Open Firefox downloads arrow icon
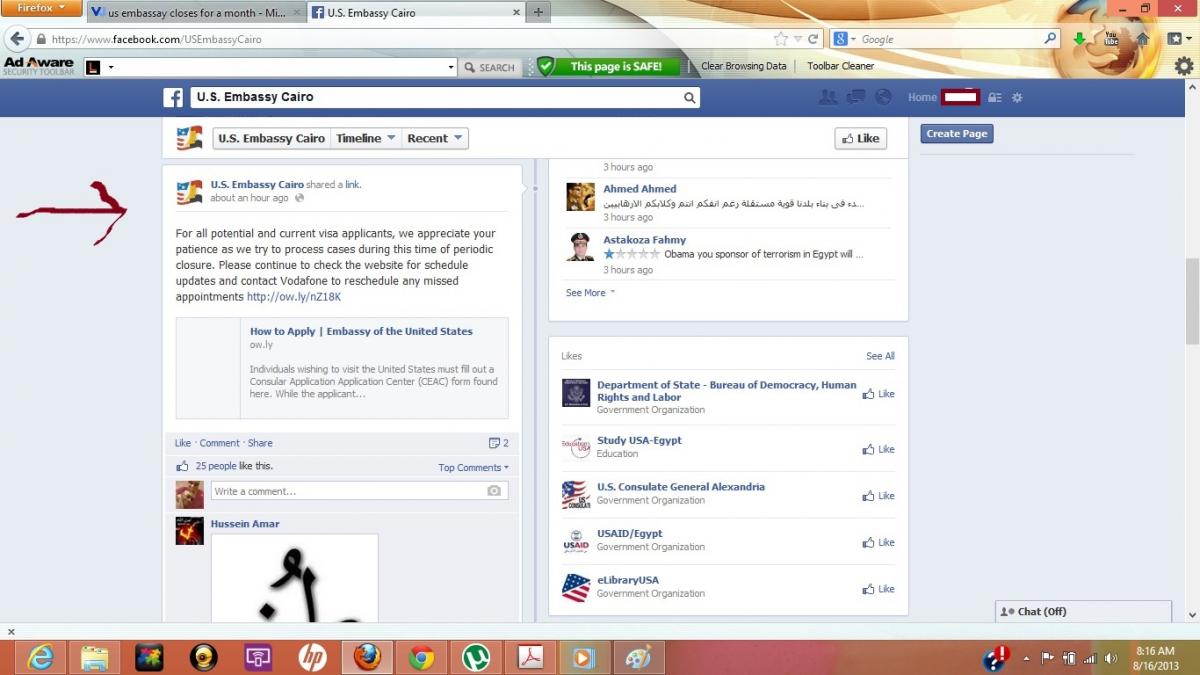Viewport: 1200px width, 675px height. pyautogui.click(x=1080, y=39)
